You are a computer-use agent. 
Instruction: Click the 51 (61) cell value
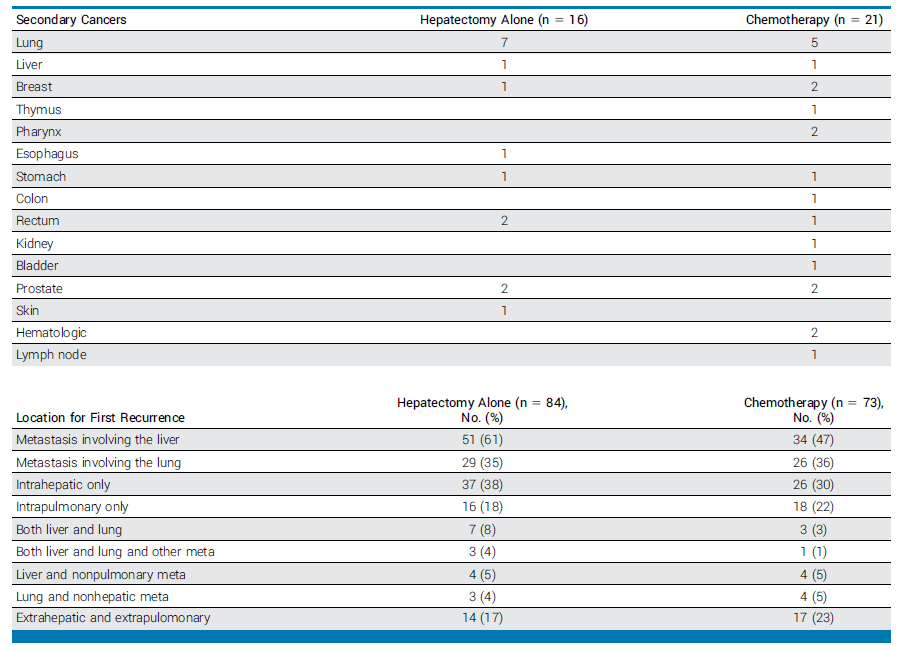482,440
